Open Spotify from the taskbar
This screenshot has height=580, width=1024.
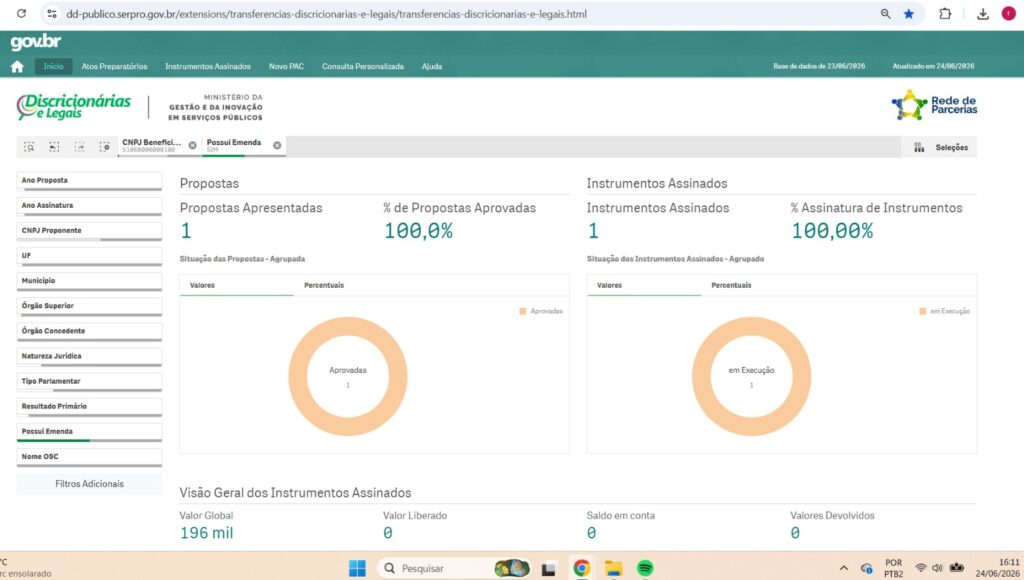pyautogui.click(x=645, y=568)
